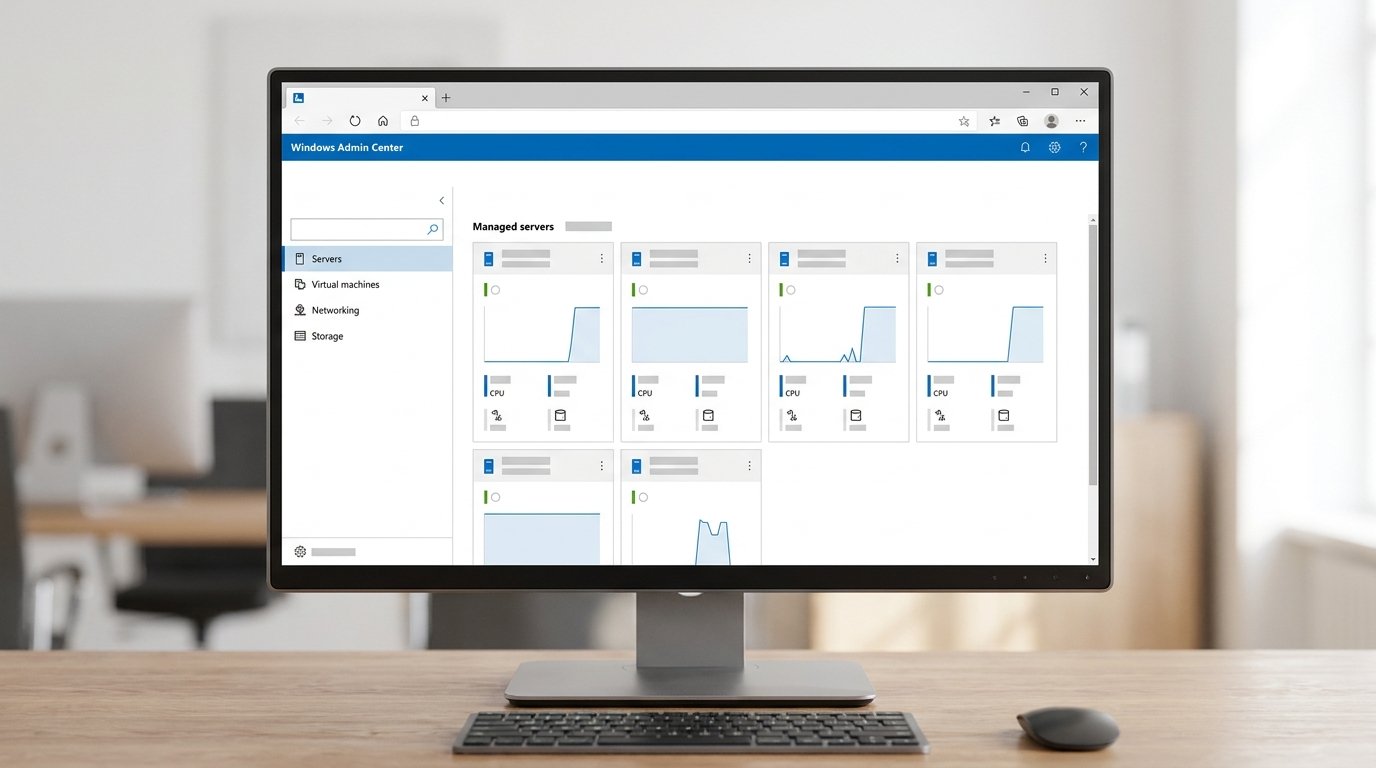
Task: Click the Windows Admin Center title link
Action: pos(347,147)
